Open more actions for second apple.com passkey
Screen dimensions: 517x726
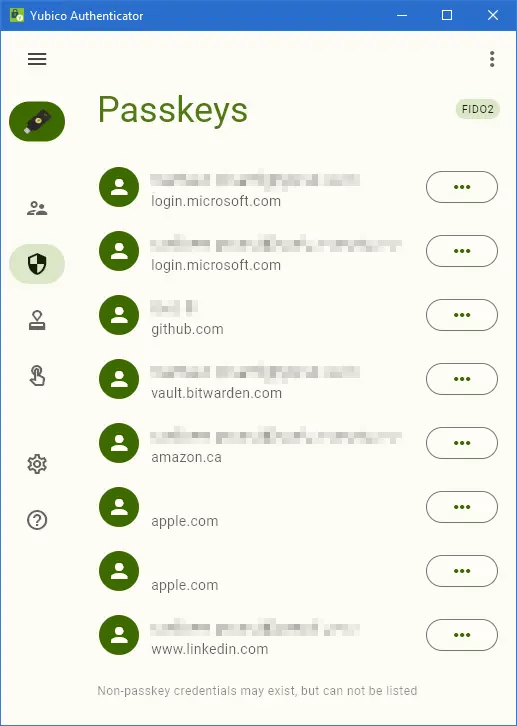[462, 571]
